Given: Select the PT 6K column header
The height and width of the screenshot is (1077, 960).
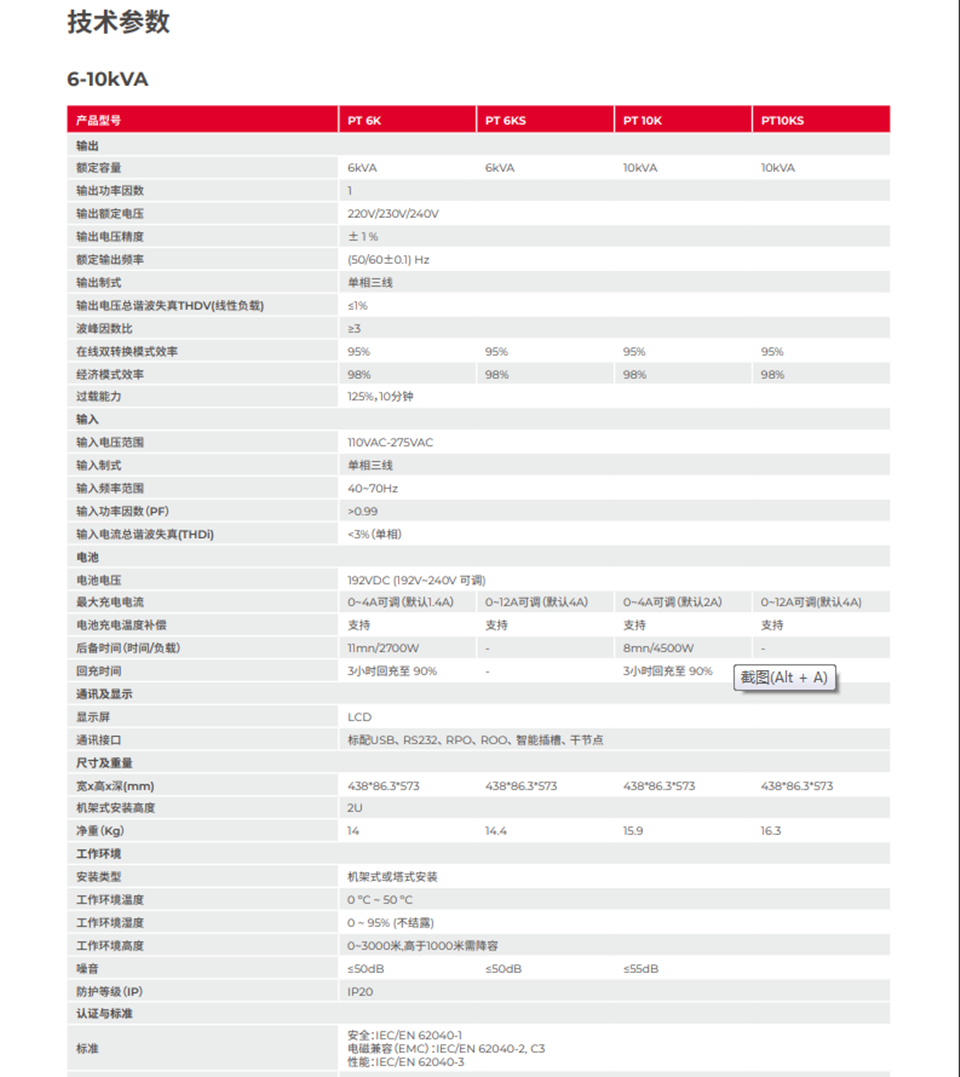Looking at the screenshot, I should point(364,120).
